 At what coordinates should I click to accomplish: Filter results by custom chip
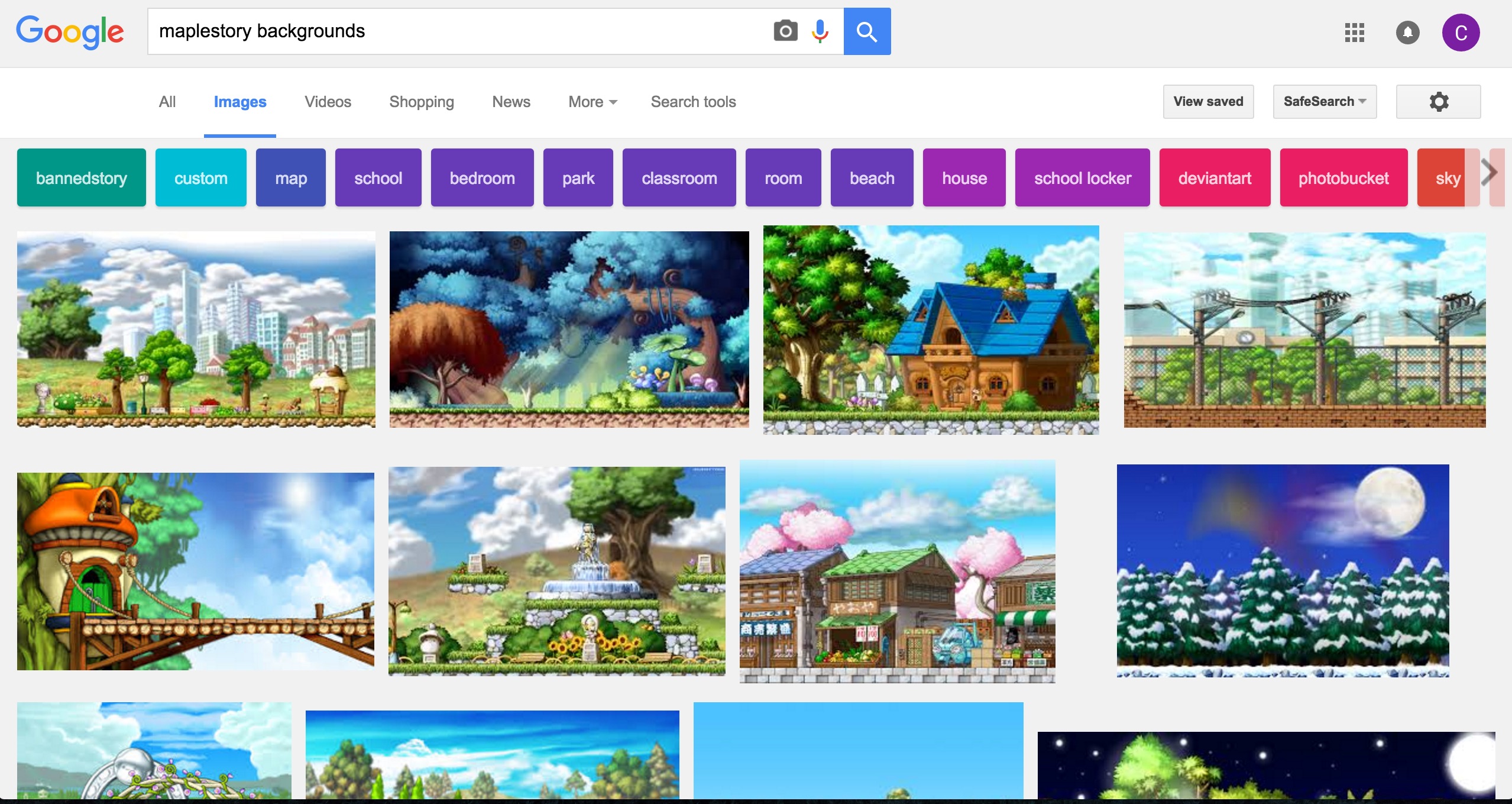click(201, 177)
